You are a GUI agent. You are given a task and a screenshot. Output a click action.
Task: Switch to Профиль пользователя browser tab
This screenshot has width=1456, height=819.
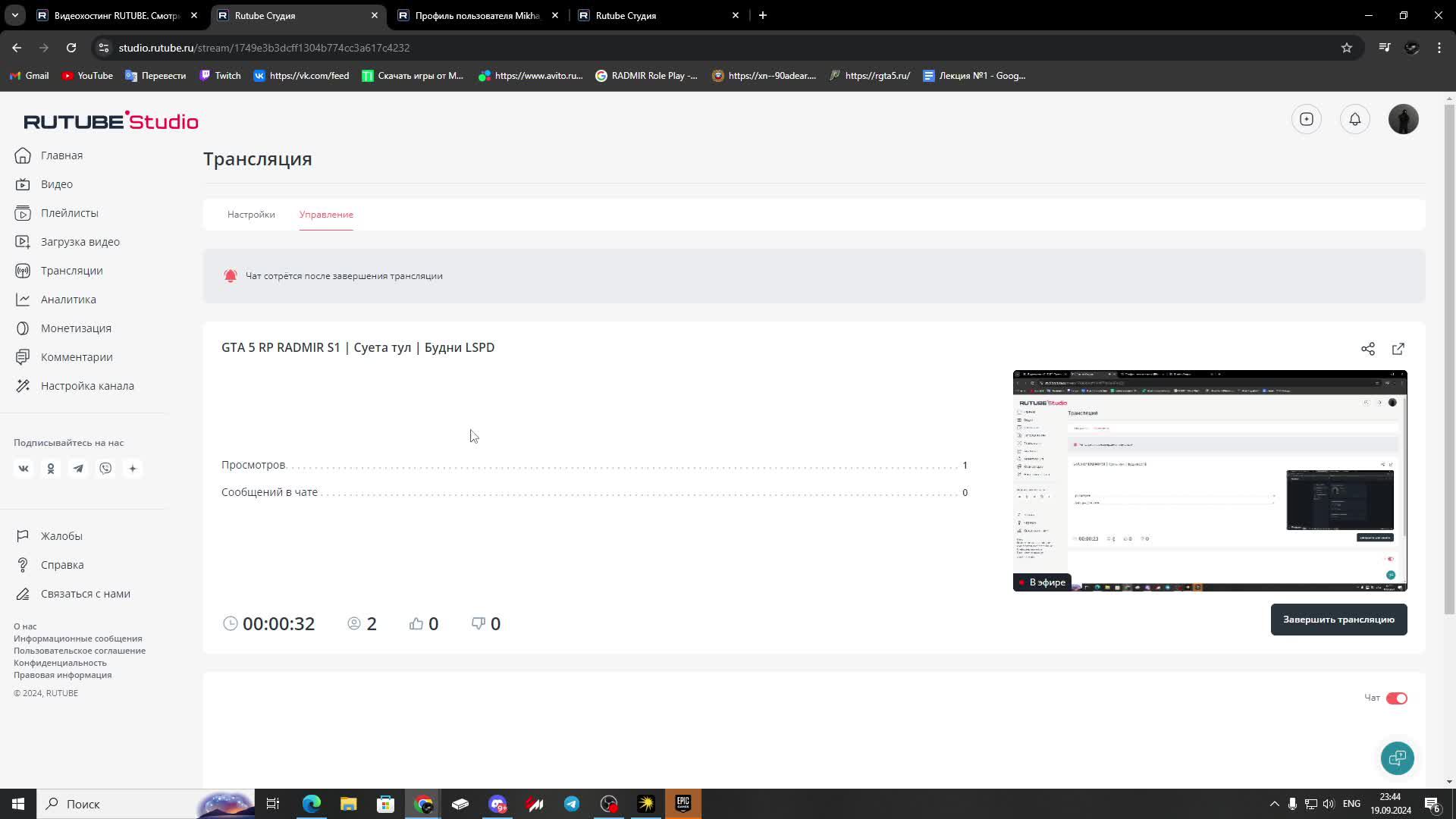pyautogui.click(x=478, y=15)
